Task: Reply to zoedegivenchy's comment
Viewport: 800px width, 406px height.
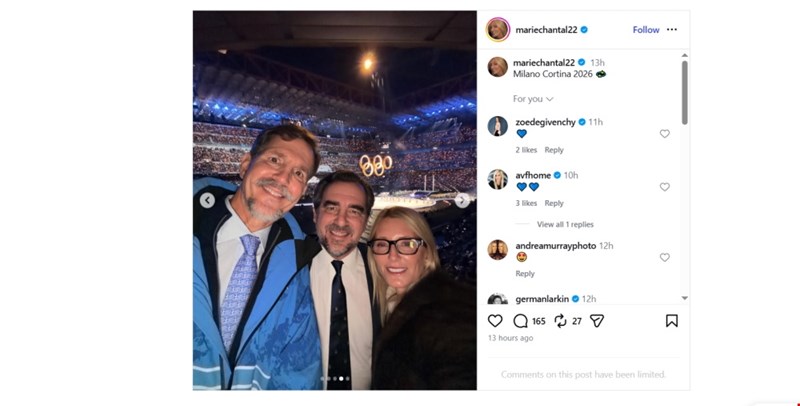Action: pos(554,150)
